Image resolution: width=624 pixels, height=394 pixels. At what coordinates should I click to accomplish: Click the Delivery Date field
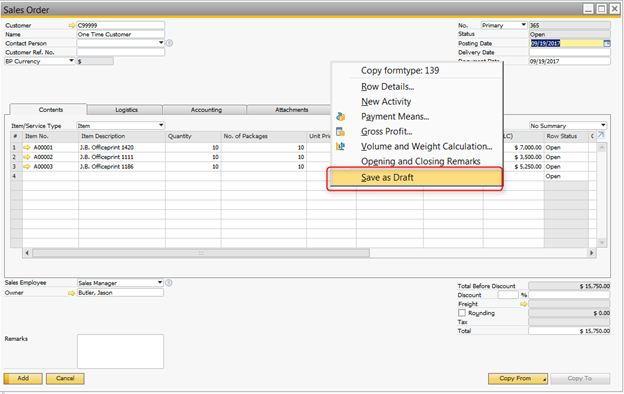click(x=569, y=52)
